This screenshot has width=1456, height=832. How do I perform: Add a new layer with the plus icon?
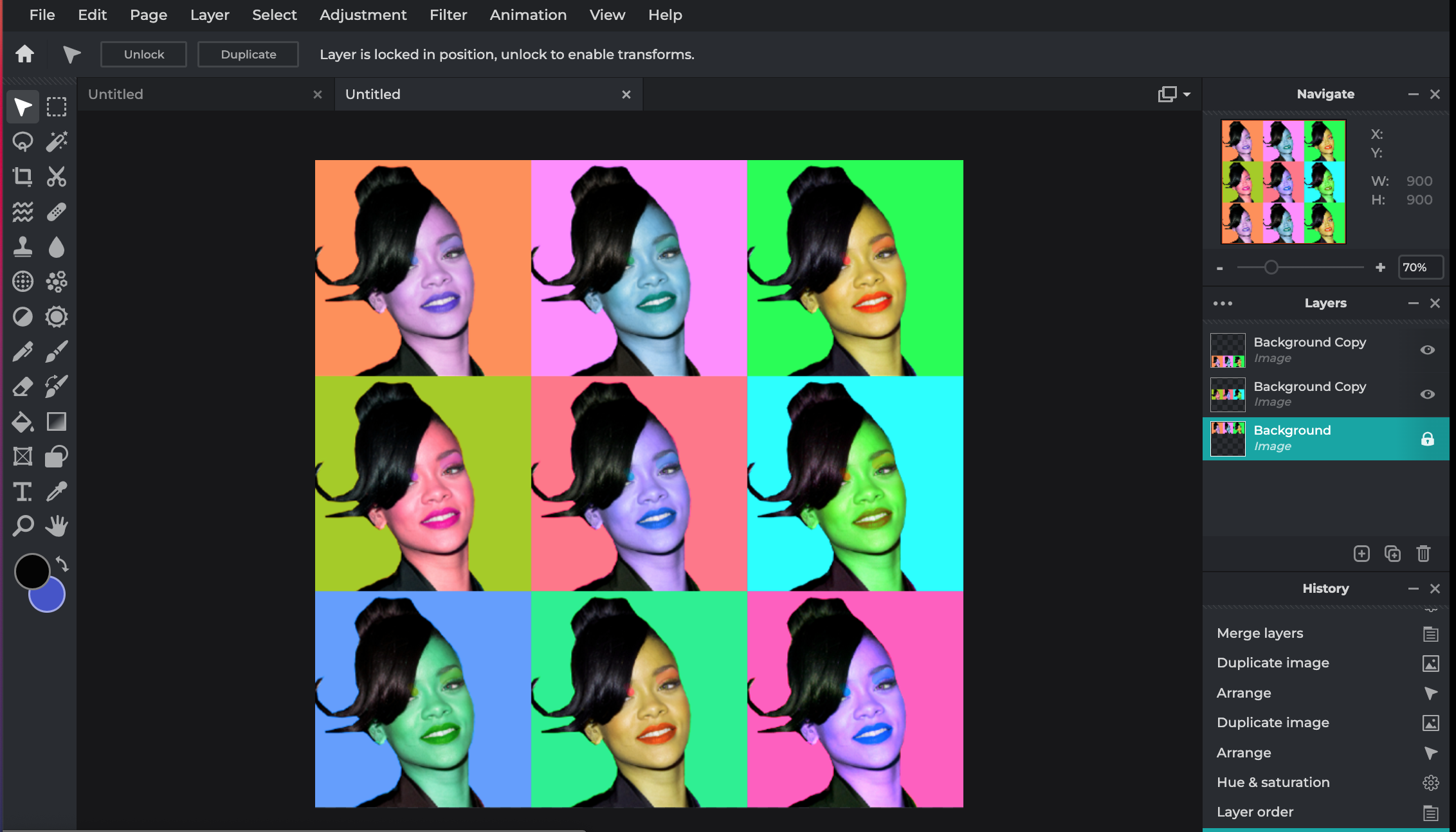1361,554
